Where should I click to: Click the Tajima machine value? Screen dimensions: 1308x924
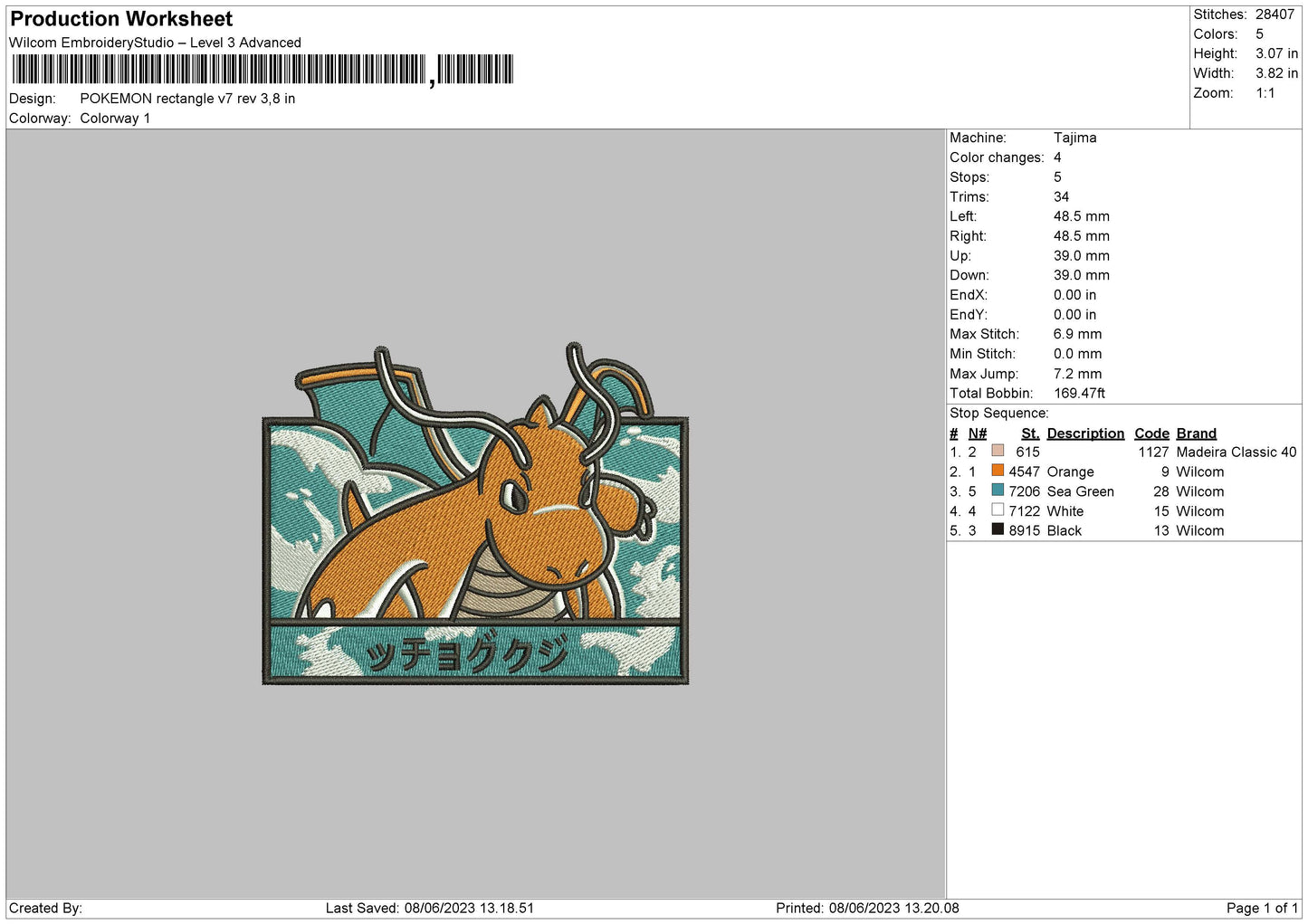click(x=1074, y=138)
